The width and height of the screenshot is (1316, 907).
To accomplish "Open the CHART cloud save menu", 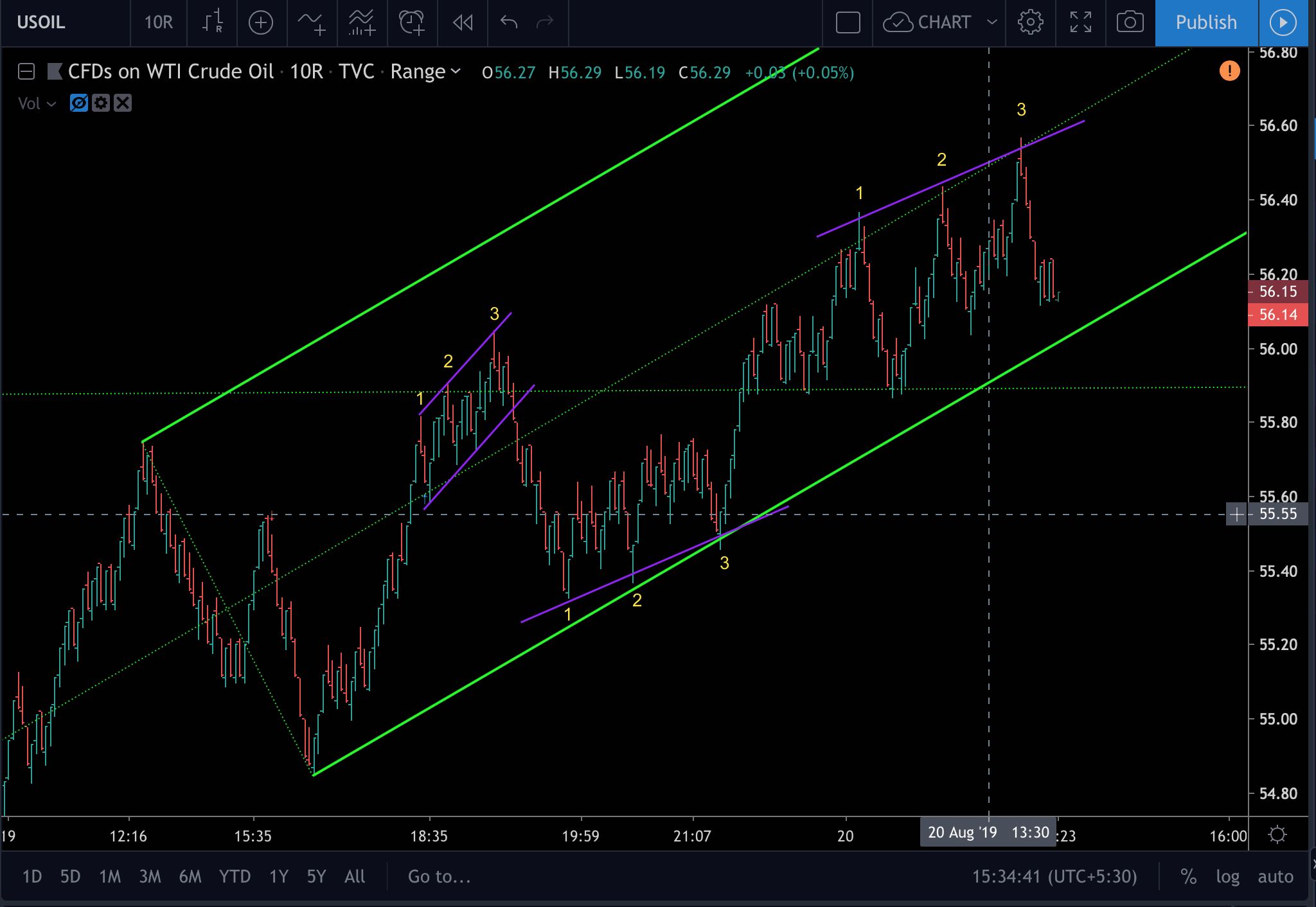I will 927,23.
